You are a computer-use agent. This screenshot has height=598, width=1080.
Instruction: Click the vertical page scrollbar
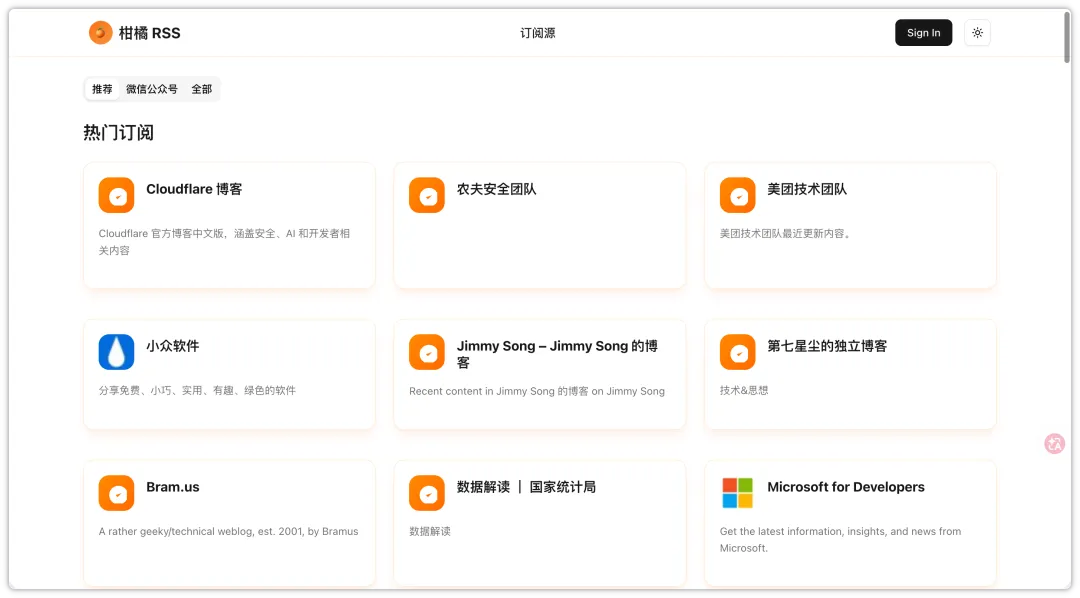[1067, 38]
